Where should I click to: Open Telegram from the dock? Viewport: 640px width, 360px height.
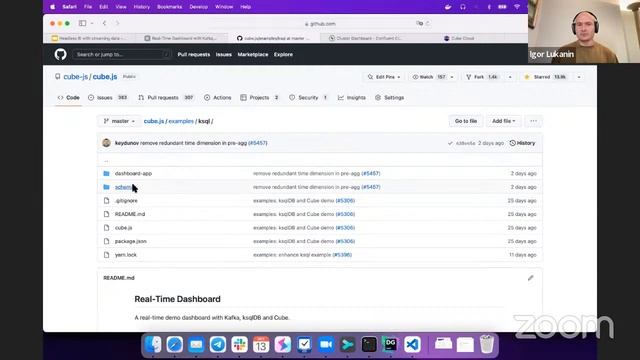tap(218, 344)
